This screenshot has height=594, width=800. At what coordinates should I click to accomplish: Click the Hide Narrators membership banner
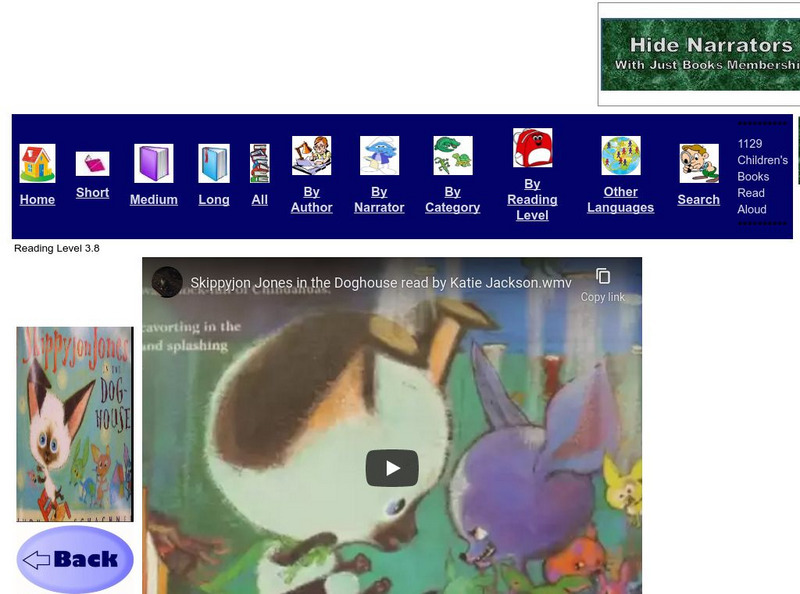(710, 54)
